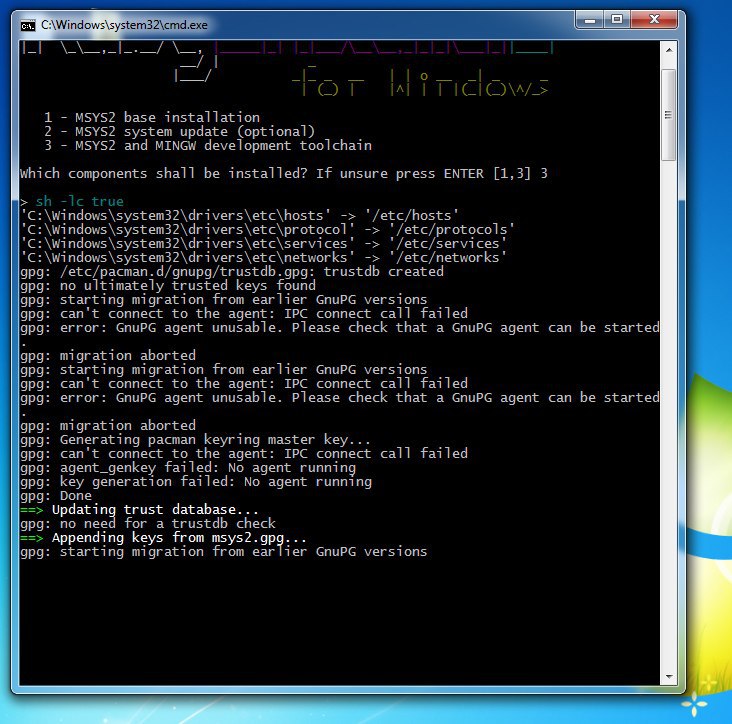Image resolution: width=732 pixels, height=724 pixels.
Task: Click 'no ultimately trusted keys found' line
Action: (168, 286)
